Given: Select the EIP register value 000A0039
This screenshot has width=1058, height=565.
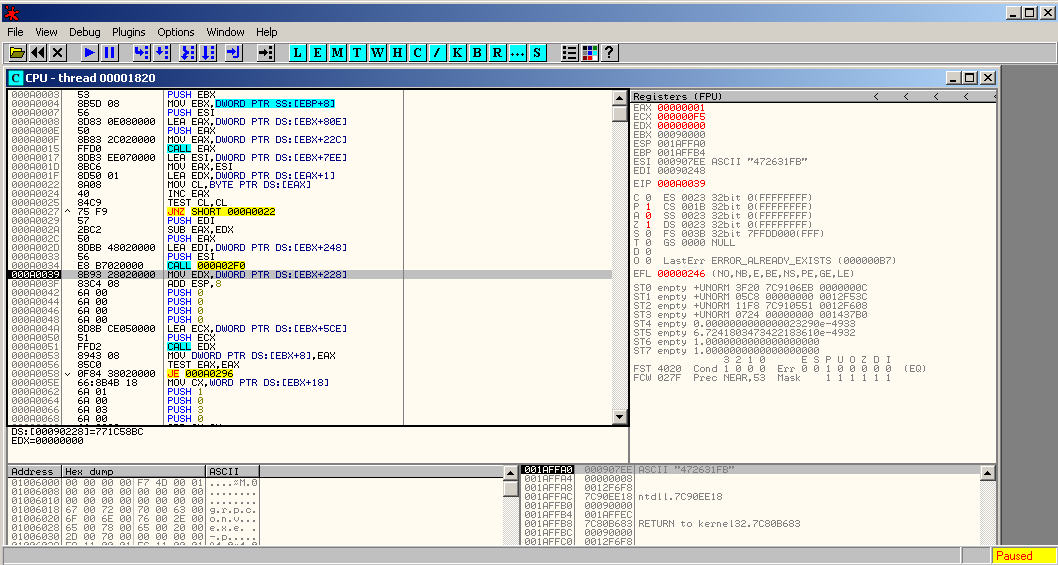Looking at the screenshot, I should point(681,183).
